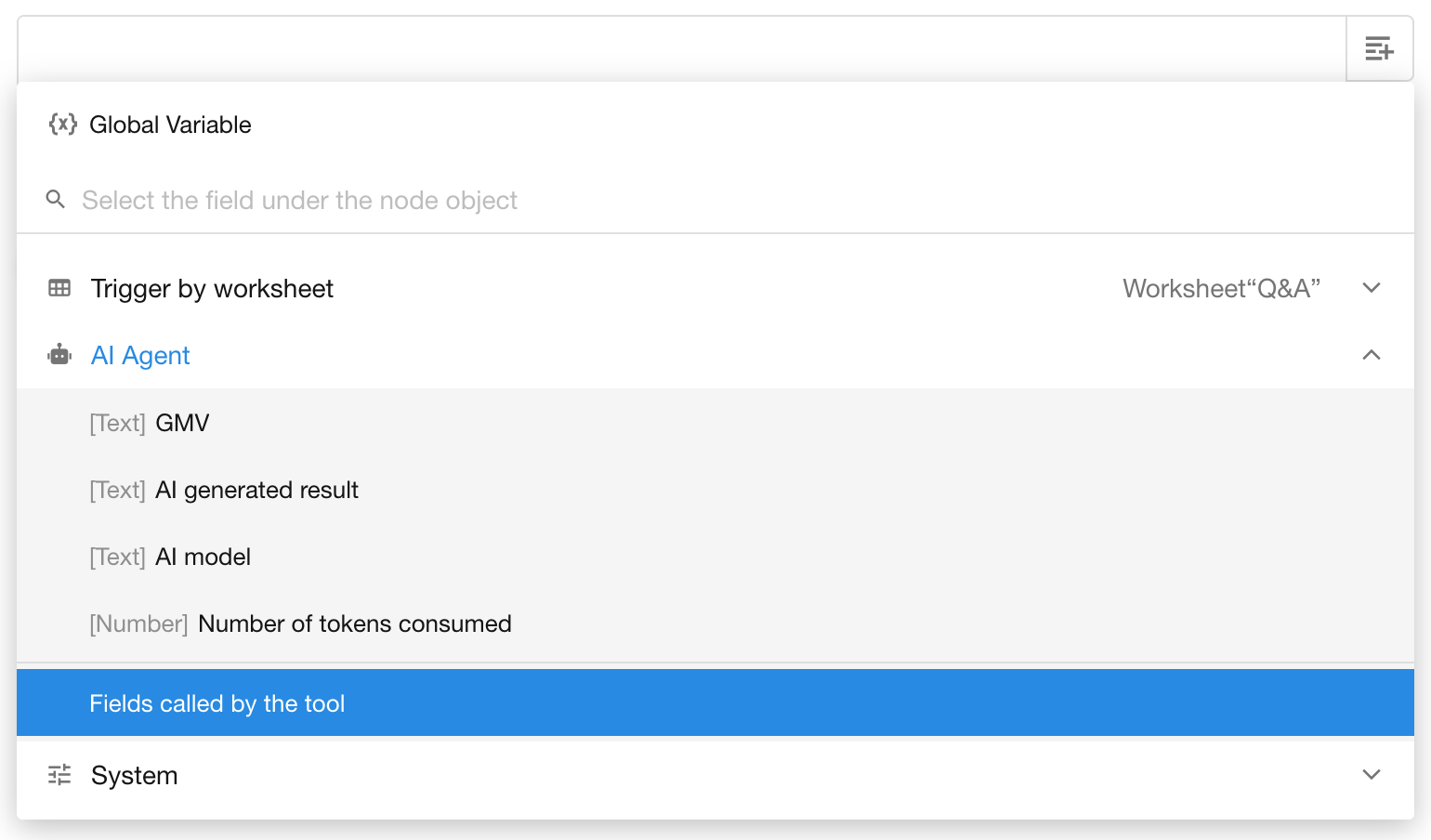Screen dimensions: 1431x840
Task: Expand the System section chevron
Action: [1371, 775]
